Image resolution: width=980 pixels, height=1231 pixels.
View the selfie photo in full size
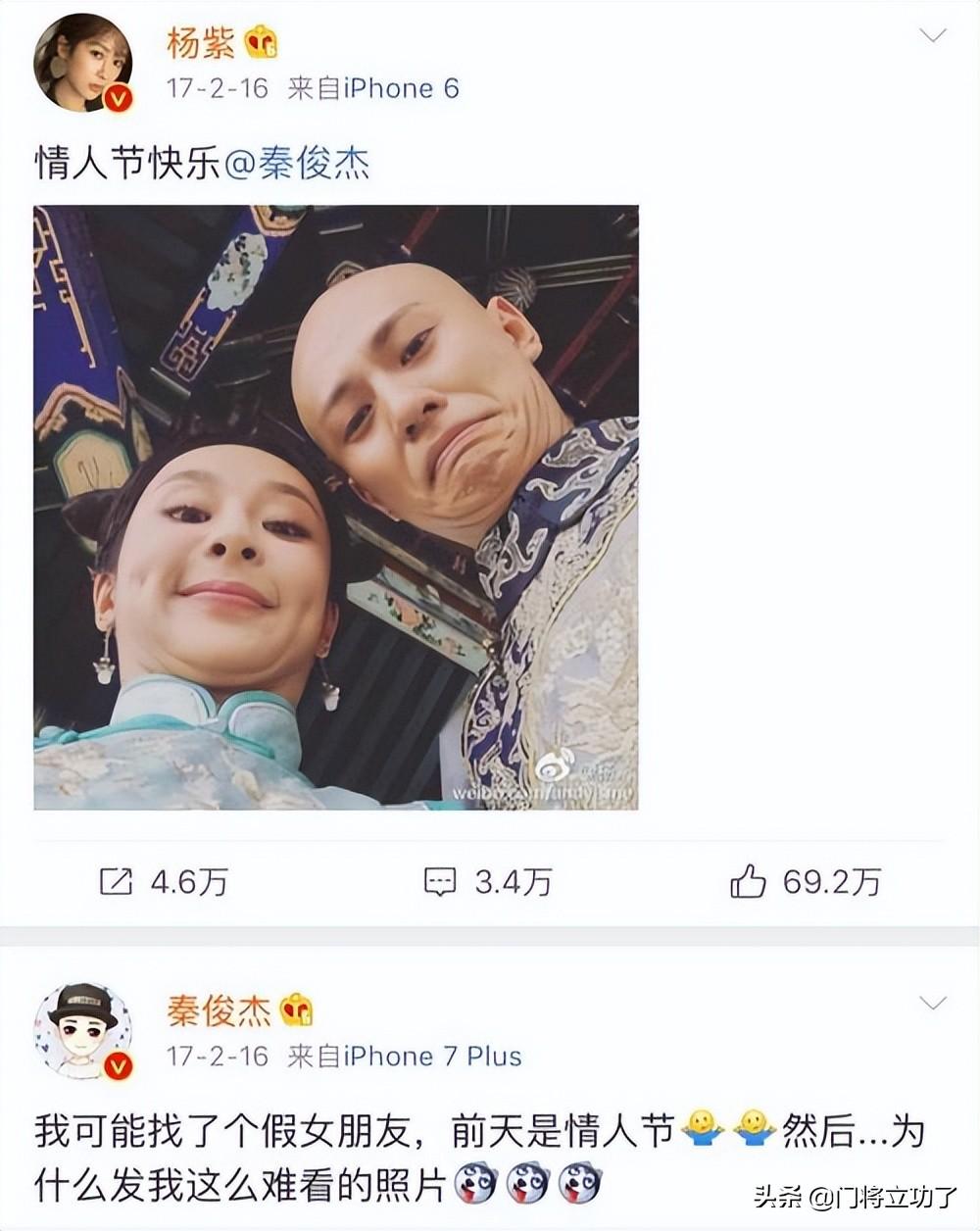coord(336,507)
